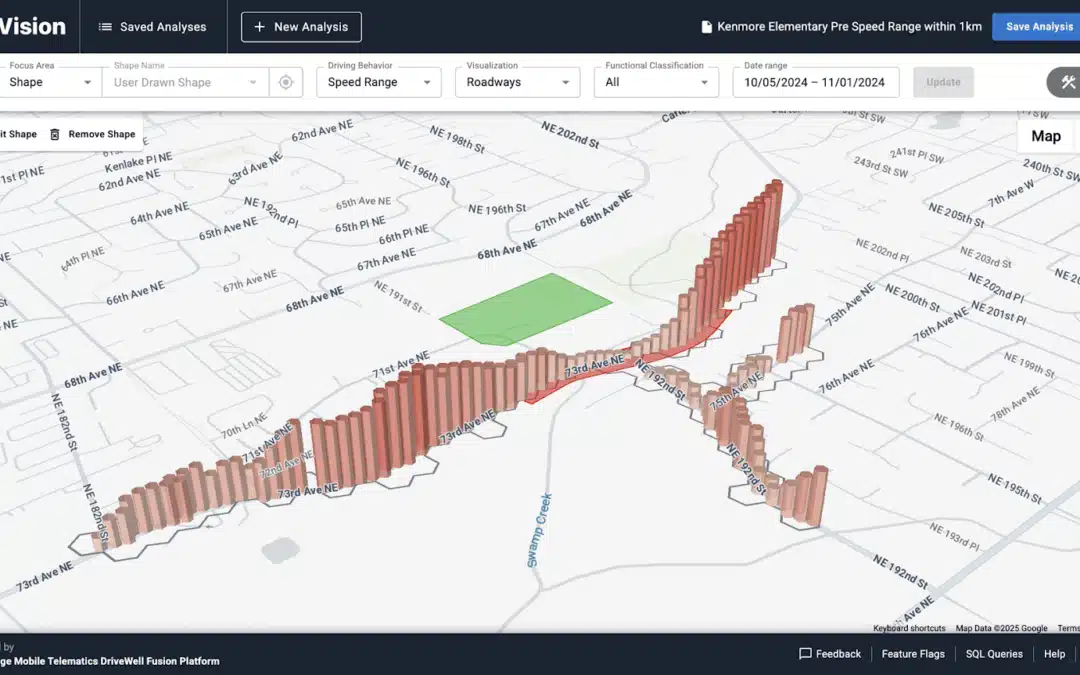Click the Help footer item
Screen dimensions: 1080x675
pyautogui.click(x=1054, y=654)
